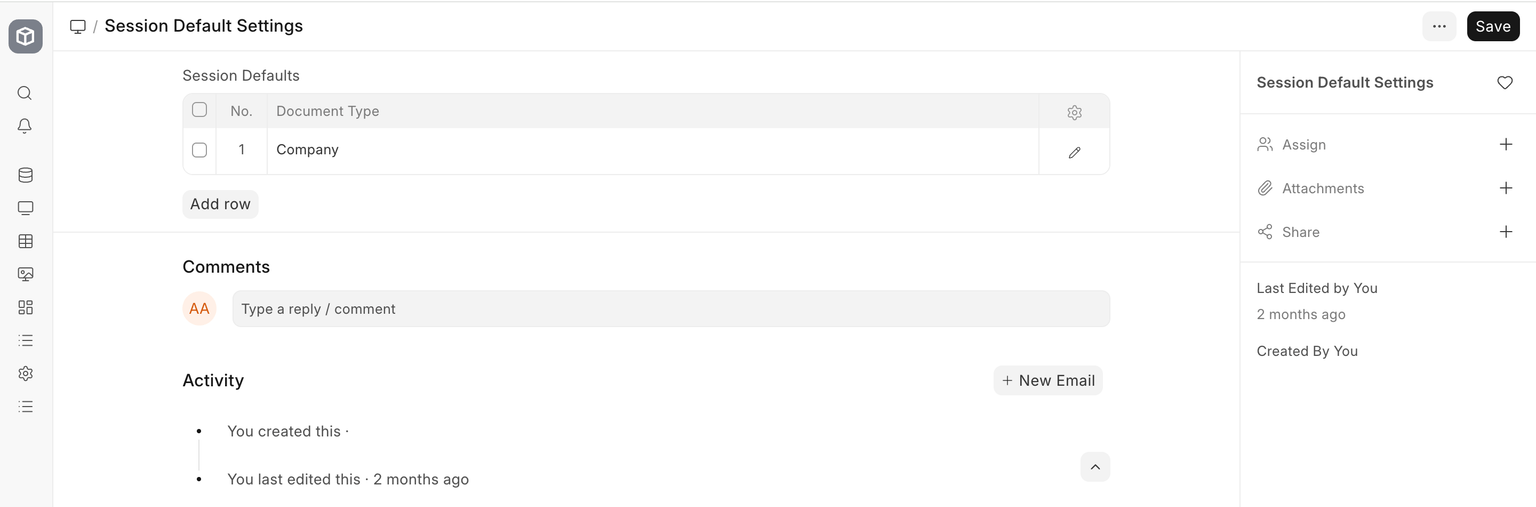Viewport: 1536px width, 507px height.
Task: Open the table grid sidebar icon
Action: tap(25, 241)
